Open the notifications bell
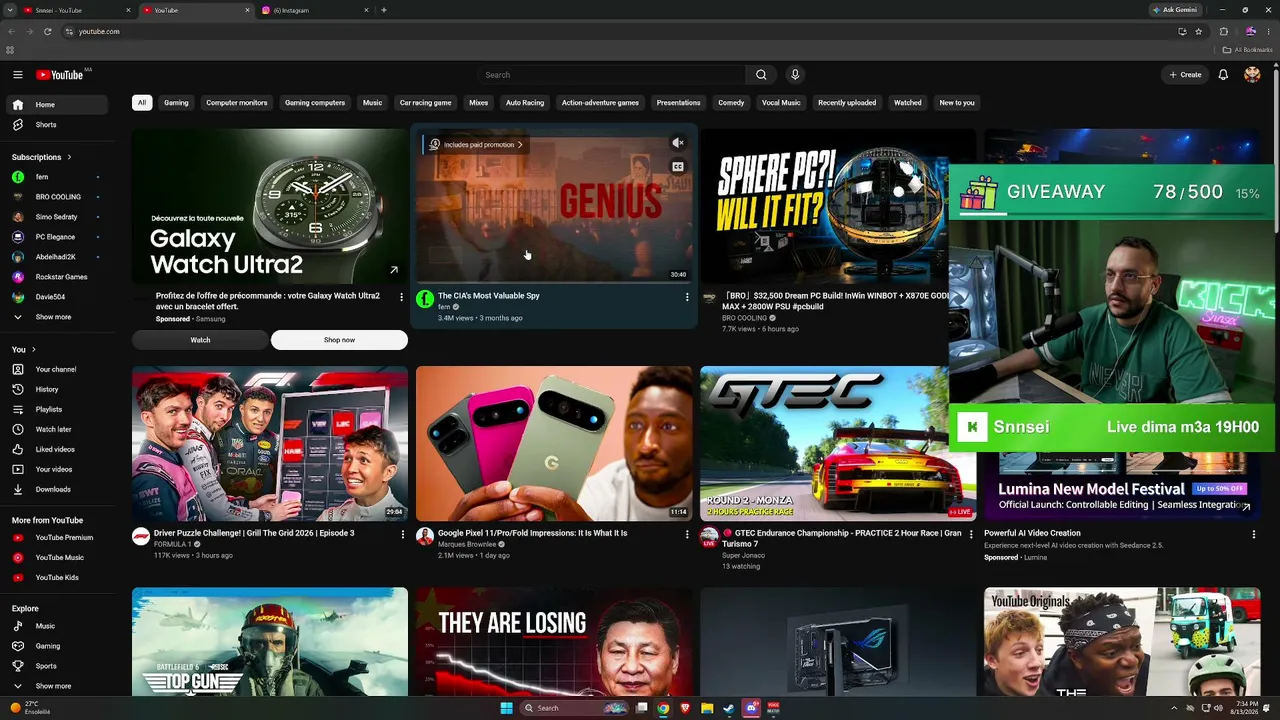 click(x=1223, y=75)
